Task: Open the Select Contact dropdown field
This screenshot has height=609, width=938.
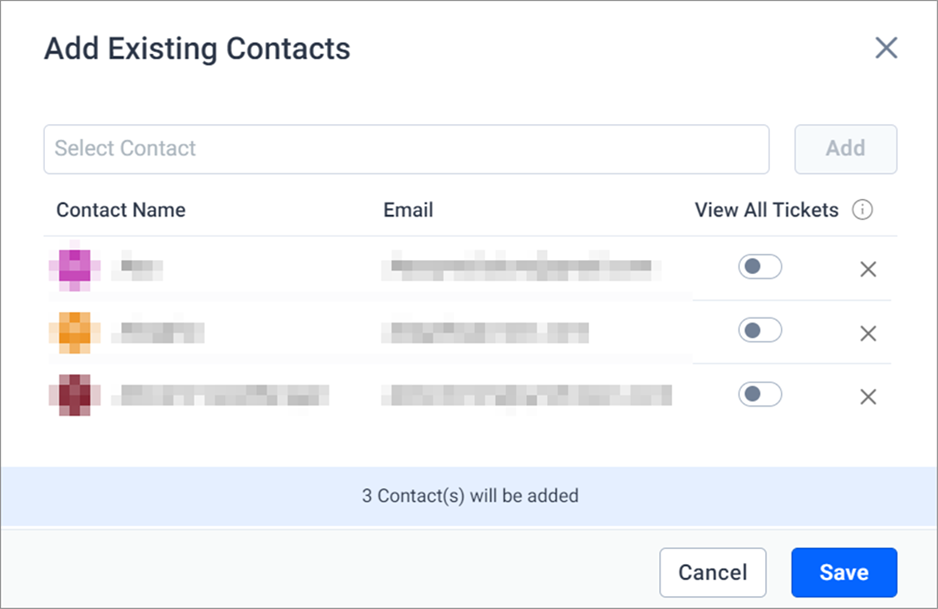Action: click(406, 149)
